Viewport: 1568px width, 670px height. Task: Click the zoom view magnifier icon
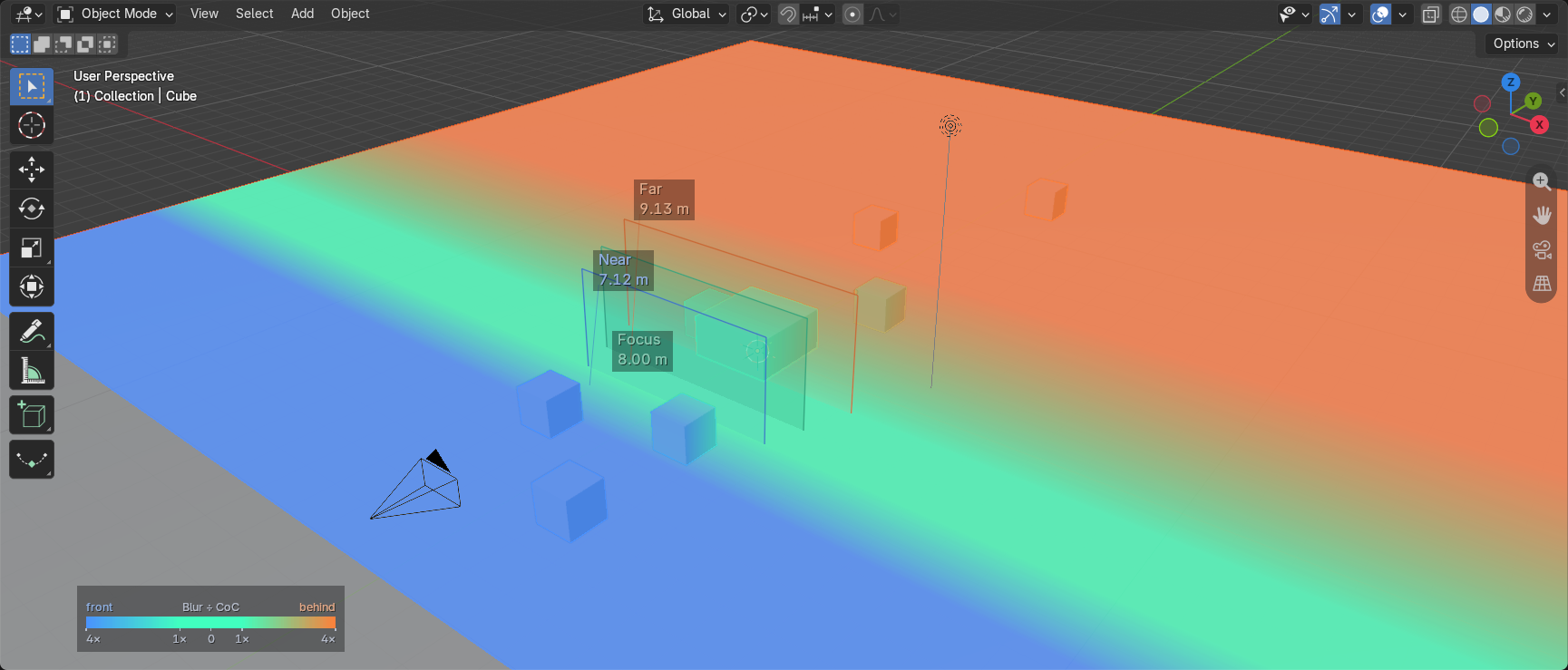click(1542, 180)
